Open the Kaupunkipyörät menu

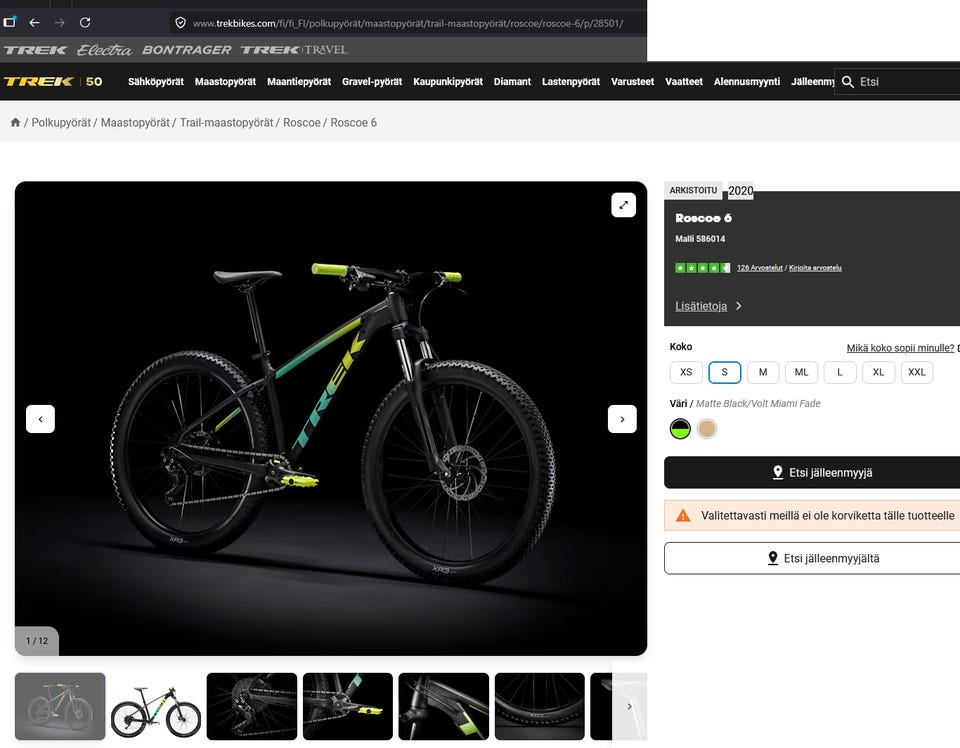(448, 81)
